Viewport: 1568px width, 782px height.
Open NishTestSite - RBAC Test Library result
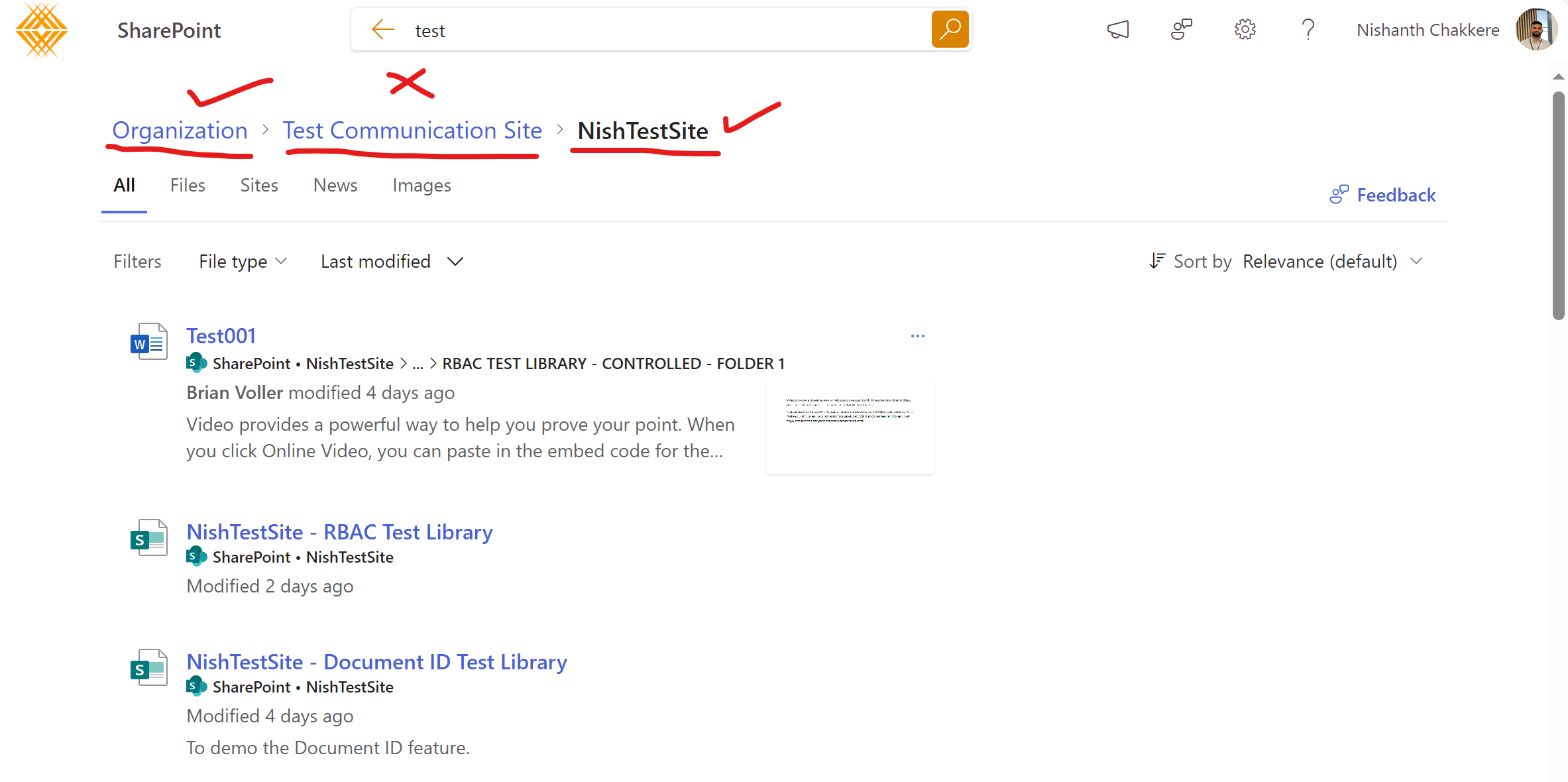(339, 532)
